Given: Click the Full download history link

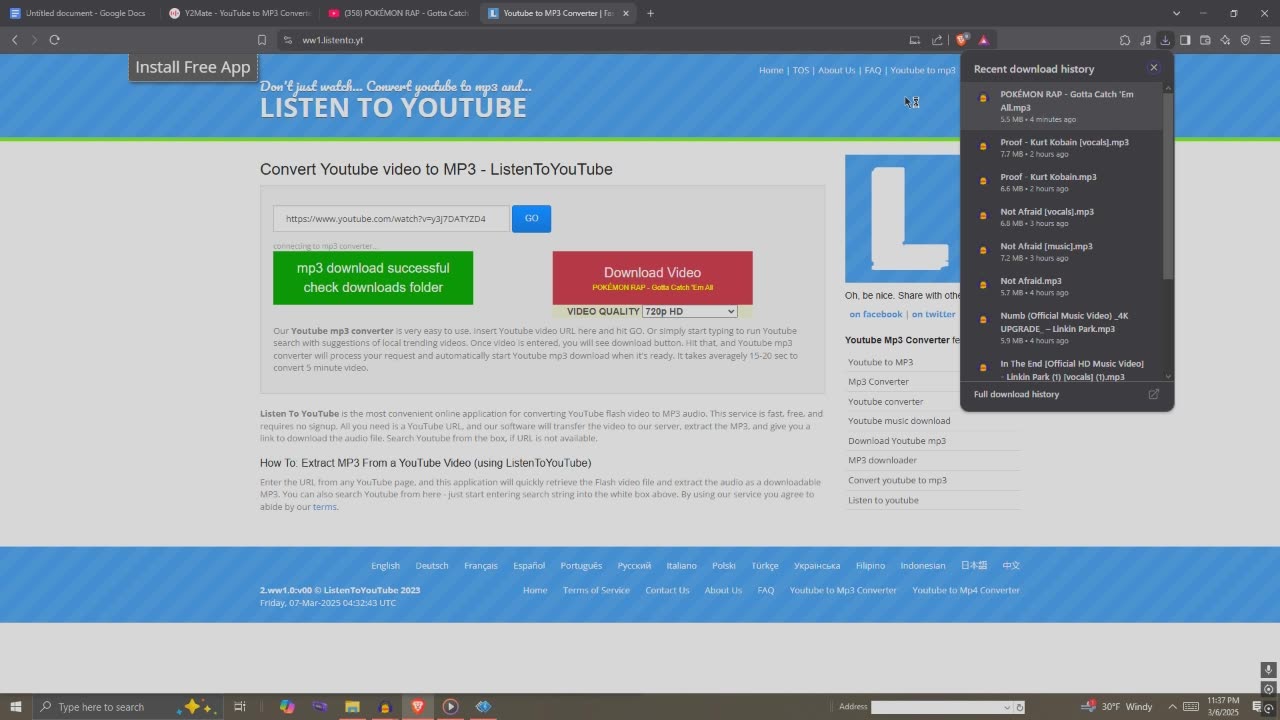Looking at the screenshot, I should (1016, 394).
